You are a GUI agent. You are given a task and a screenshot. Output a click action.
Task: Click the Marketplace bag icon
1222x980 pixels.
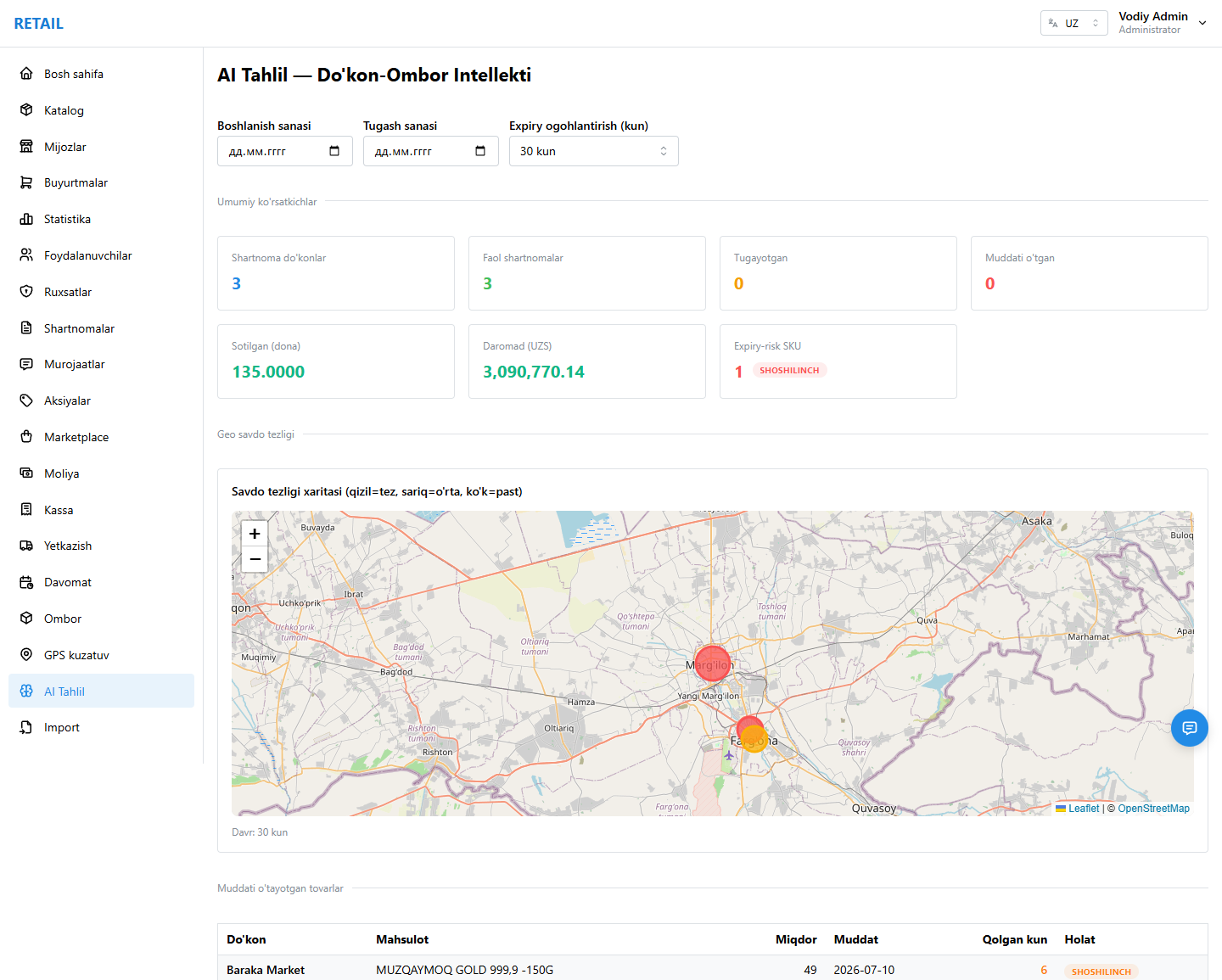[26, 437]
